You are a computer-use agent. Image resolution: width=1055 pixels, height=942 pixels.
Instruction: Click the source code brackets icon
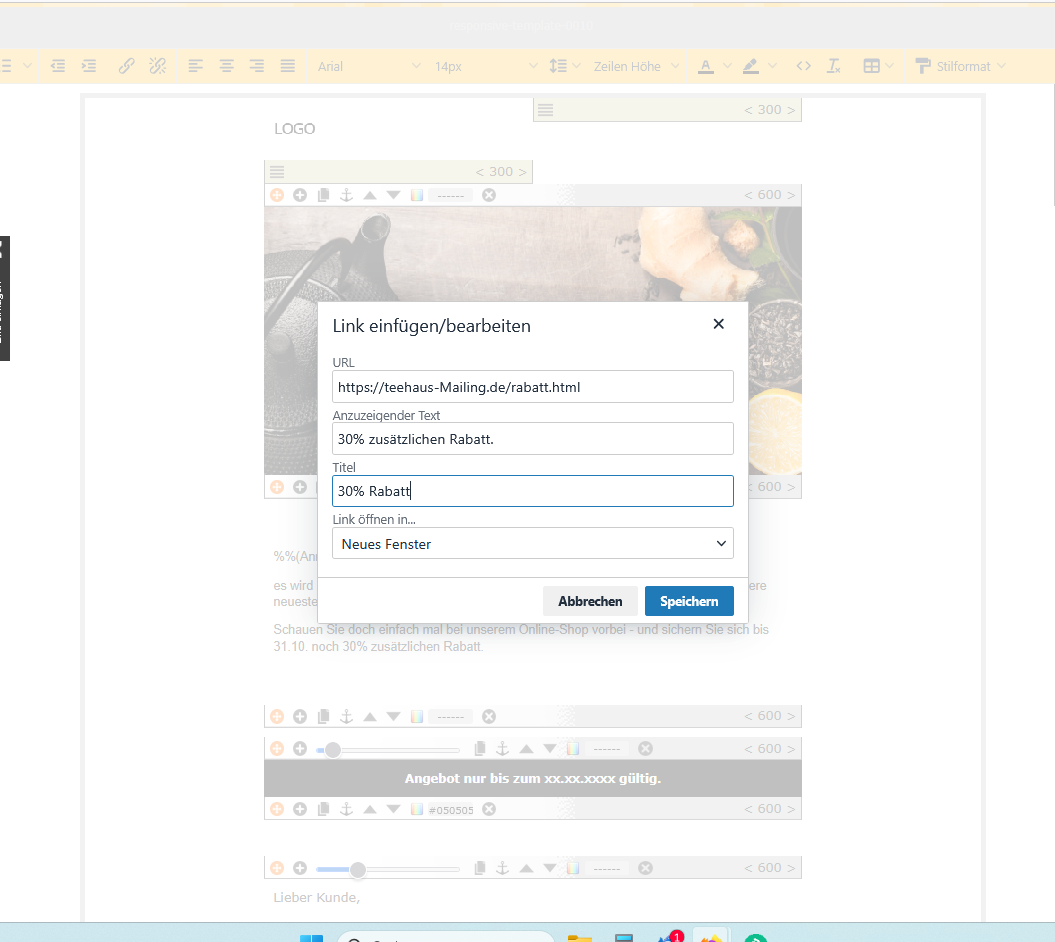coord(803,66)
